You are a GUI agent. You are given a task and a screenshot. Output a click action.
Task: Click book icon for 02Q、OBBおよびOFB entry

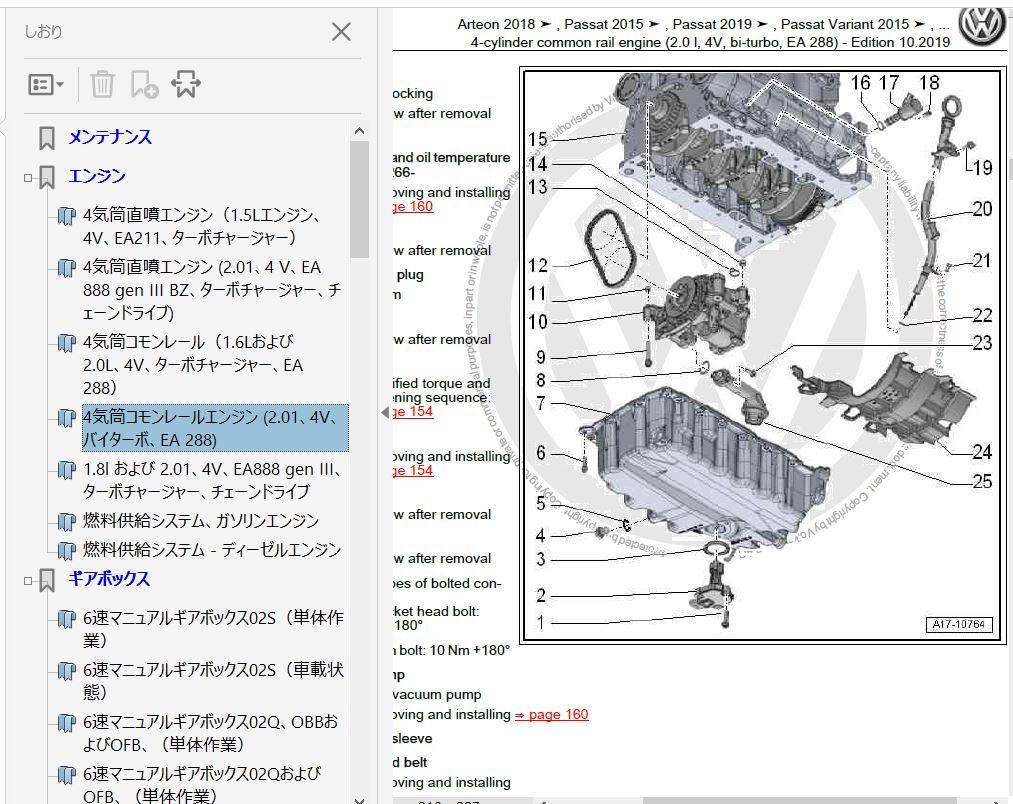click(x=67, y=723)
